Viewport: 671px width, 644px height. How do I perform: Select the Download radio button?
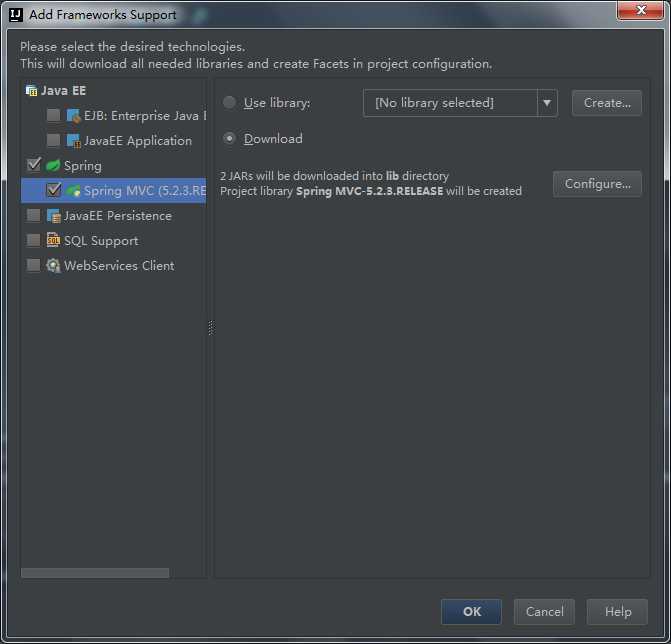tap(229, 138)
